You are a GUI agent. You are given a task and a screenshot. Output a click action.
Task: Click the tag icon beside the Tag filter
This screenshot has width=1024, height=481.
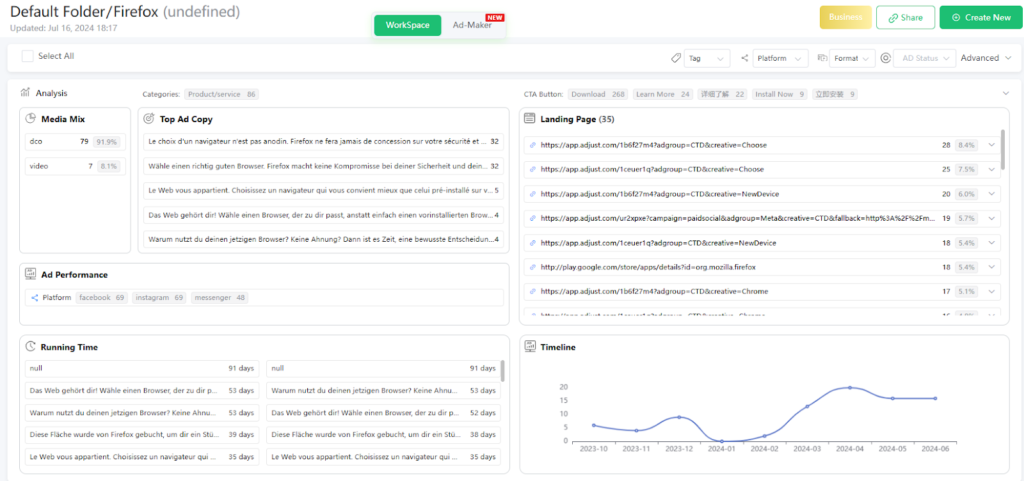click(676, 58)
